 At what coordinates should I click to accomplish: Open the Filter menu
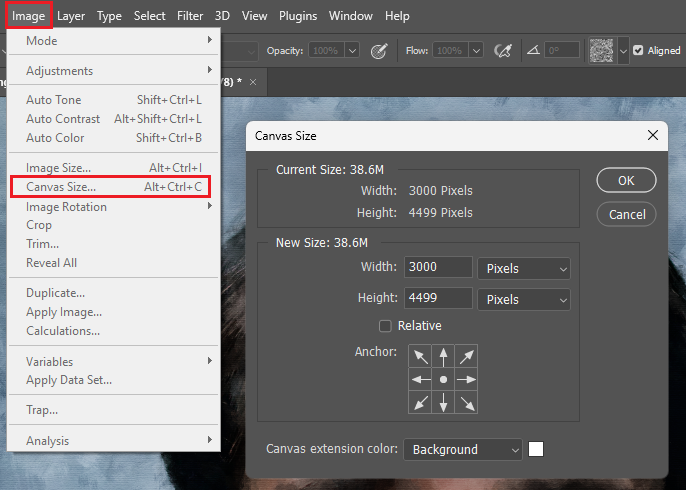pos(190,16)
